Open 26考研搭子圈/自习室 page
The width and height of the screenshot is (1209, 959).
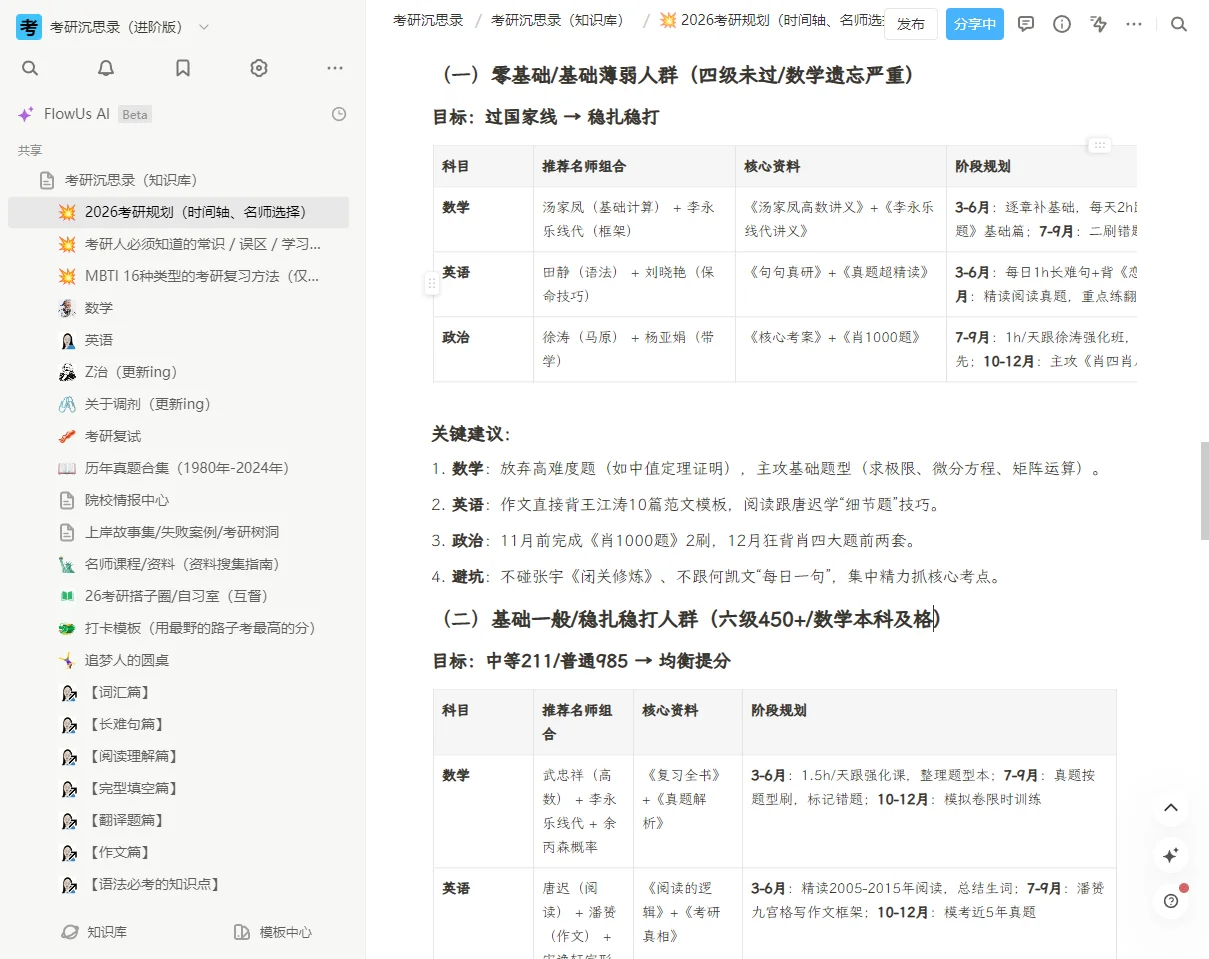point(178,596)
